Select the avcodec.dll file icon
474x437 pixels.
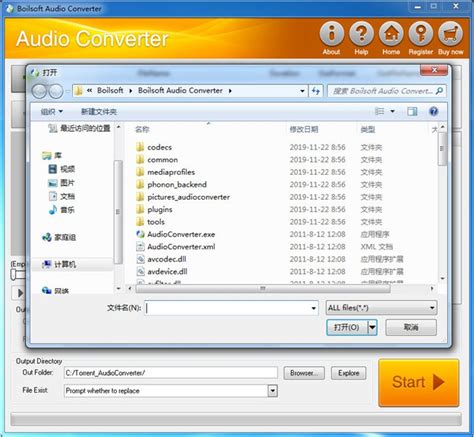click(x=140, y=259)
